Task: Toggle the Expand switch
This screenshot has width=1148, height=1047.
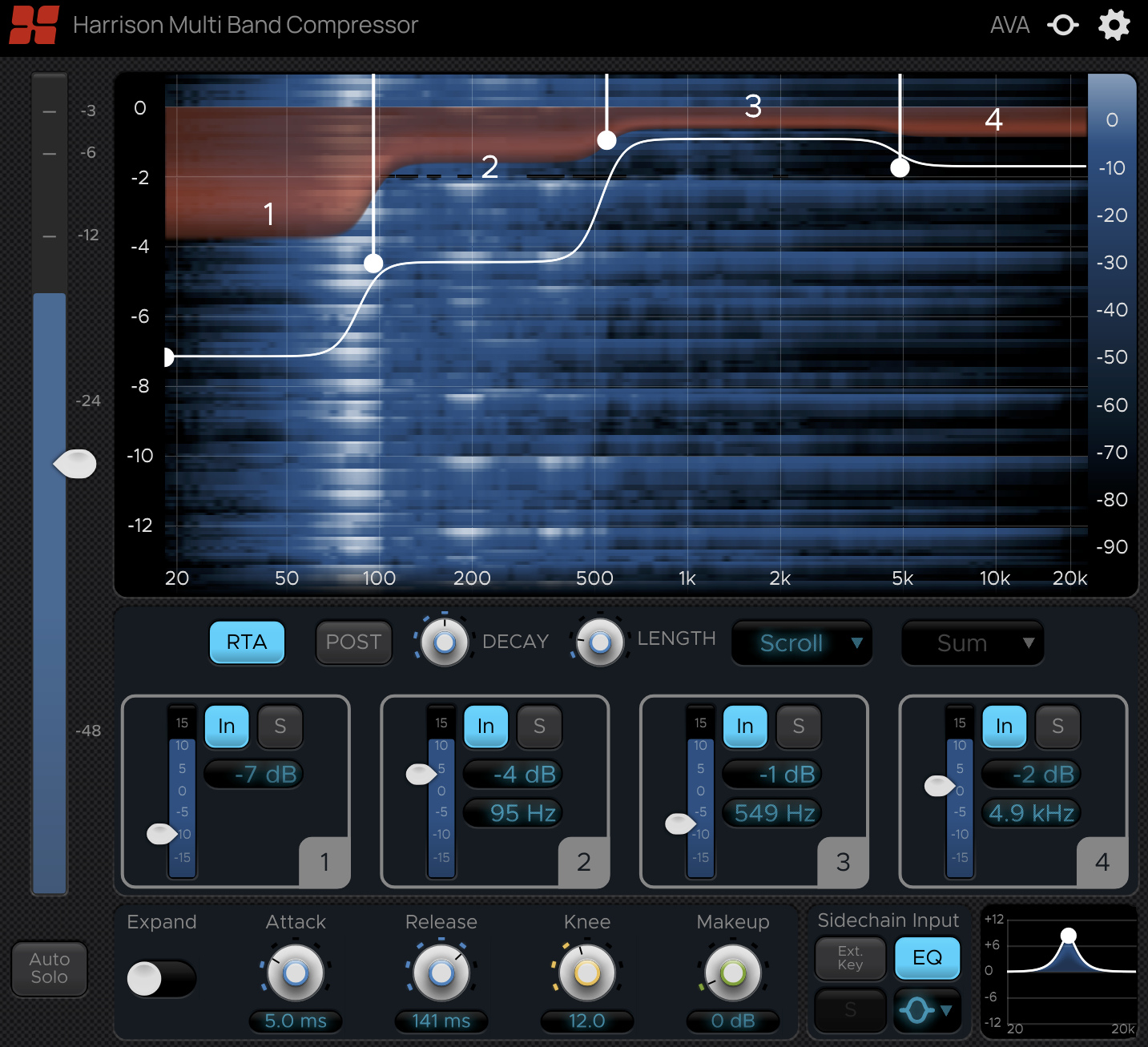Action: click(161, 978)
